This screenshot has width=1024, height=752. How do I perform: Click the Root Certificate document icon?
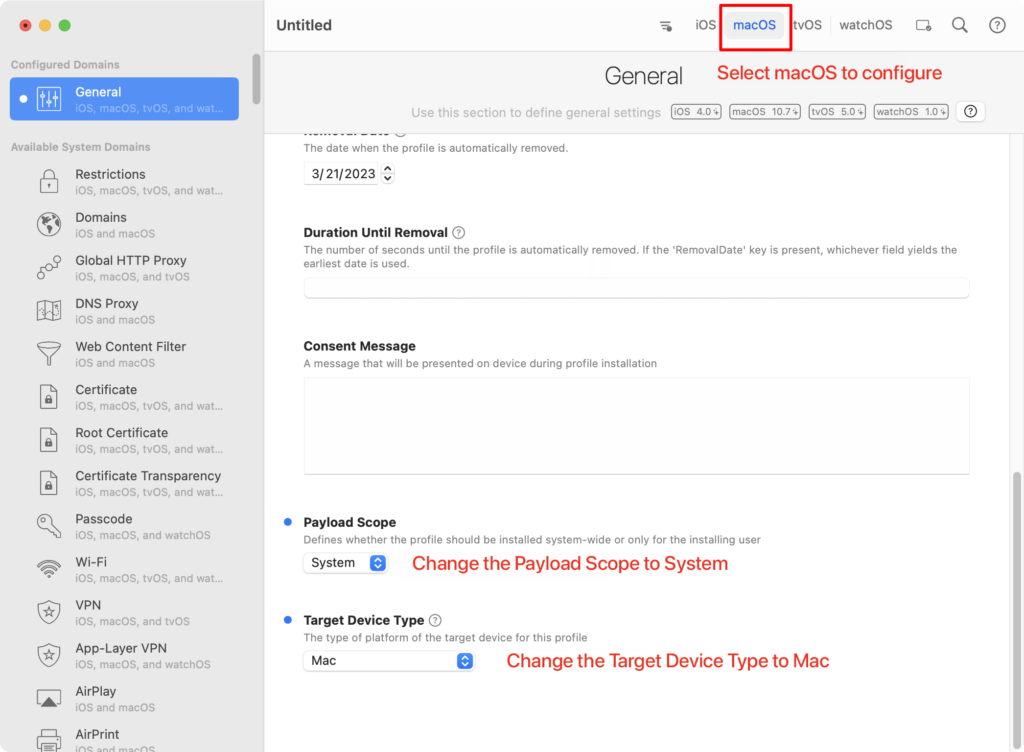point(49,440)
